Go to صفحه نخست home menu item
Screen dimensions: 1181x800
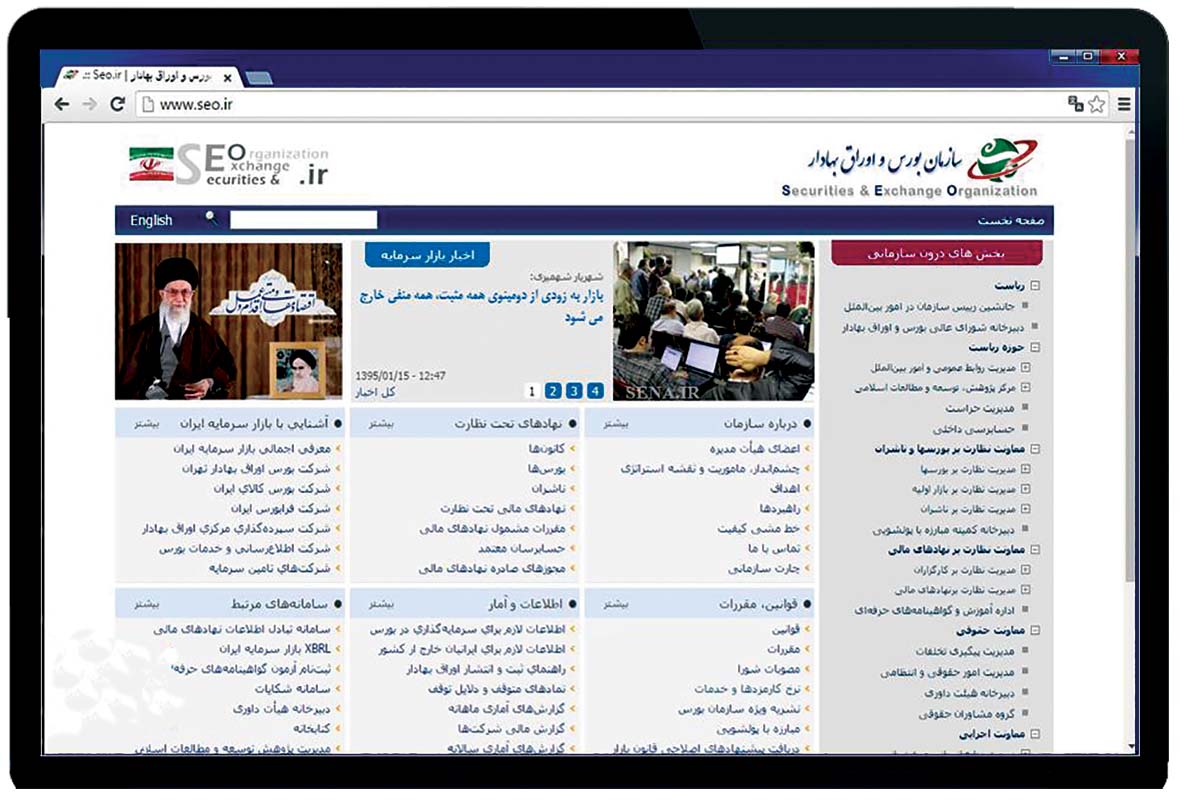point(1009,221)
